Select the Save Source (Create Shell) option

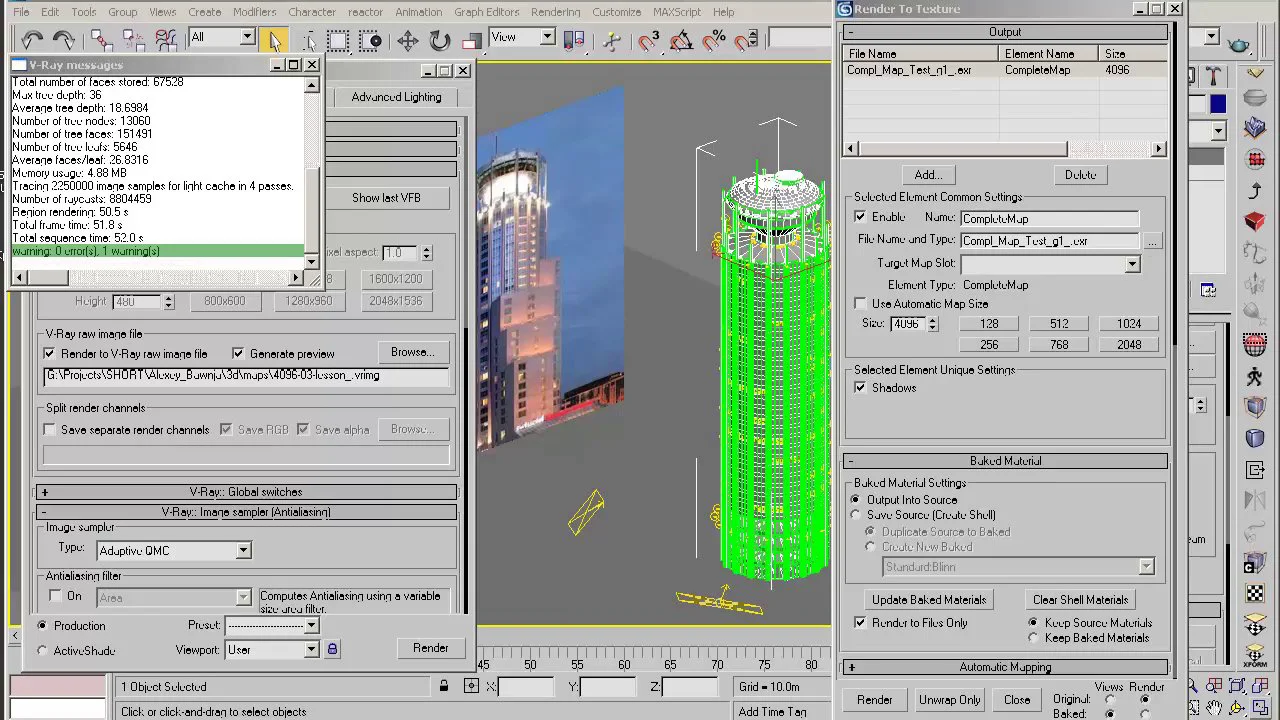pyautogui.click(x=855, y=515)
